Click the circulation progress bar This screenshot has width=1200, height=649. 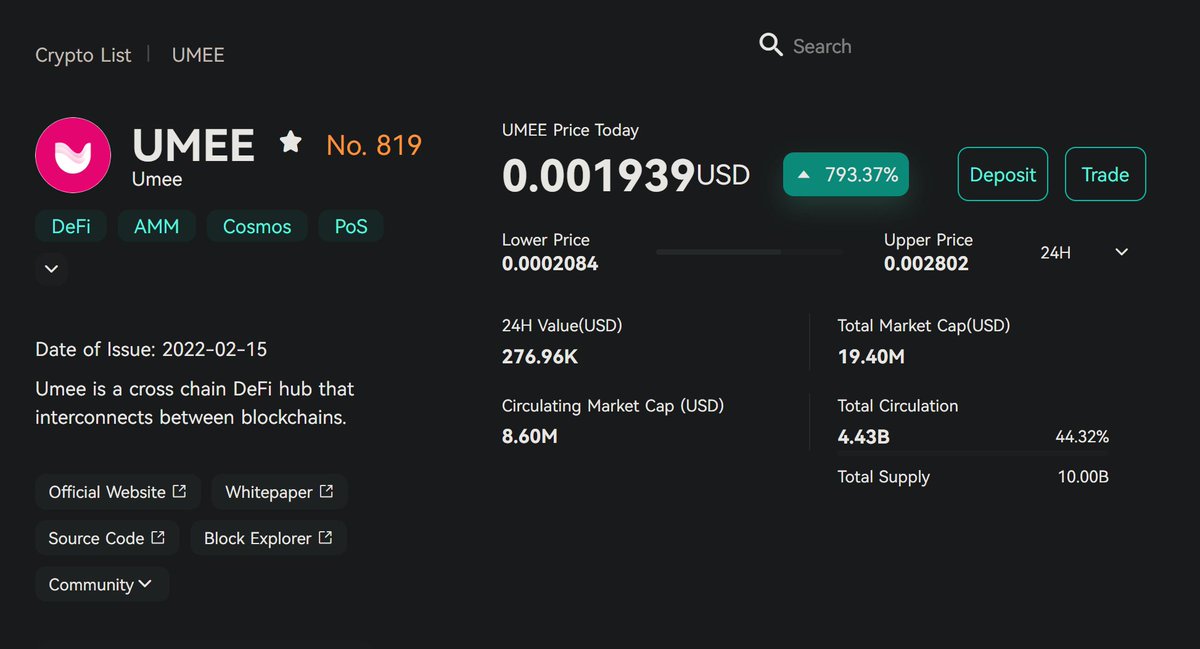(x=973, y=454)
